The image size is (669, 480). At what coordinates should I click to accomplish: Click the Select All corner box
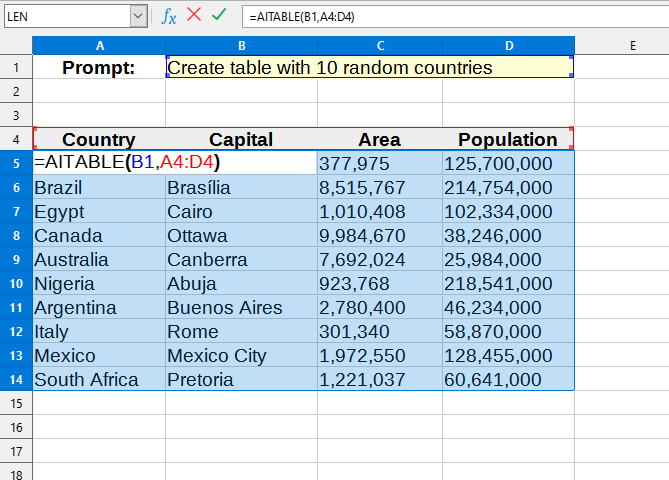(x=16, y=46)
